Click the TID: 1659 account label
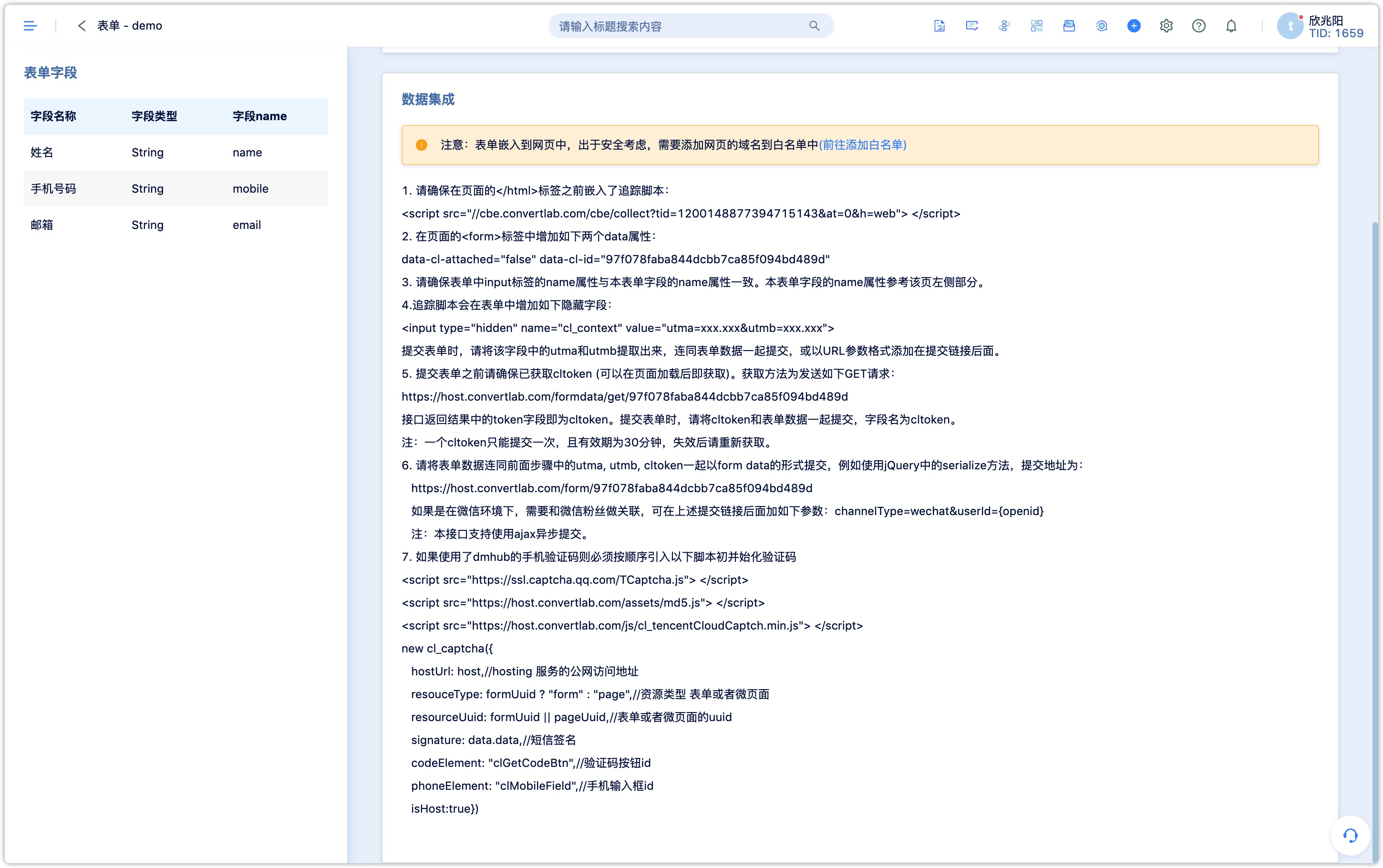 pos(1335,33)
